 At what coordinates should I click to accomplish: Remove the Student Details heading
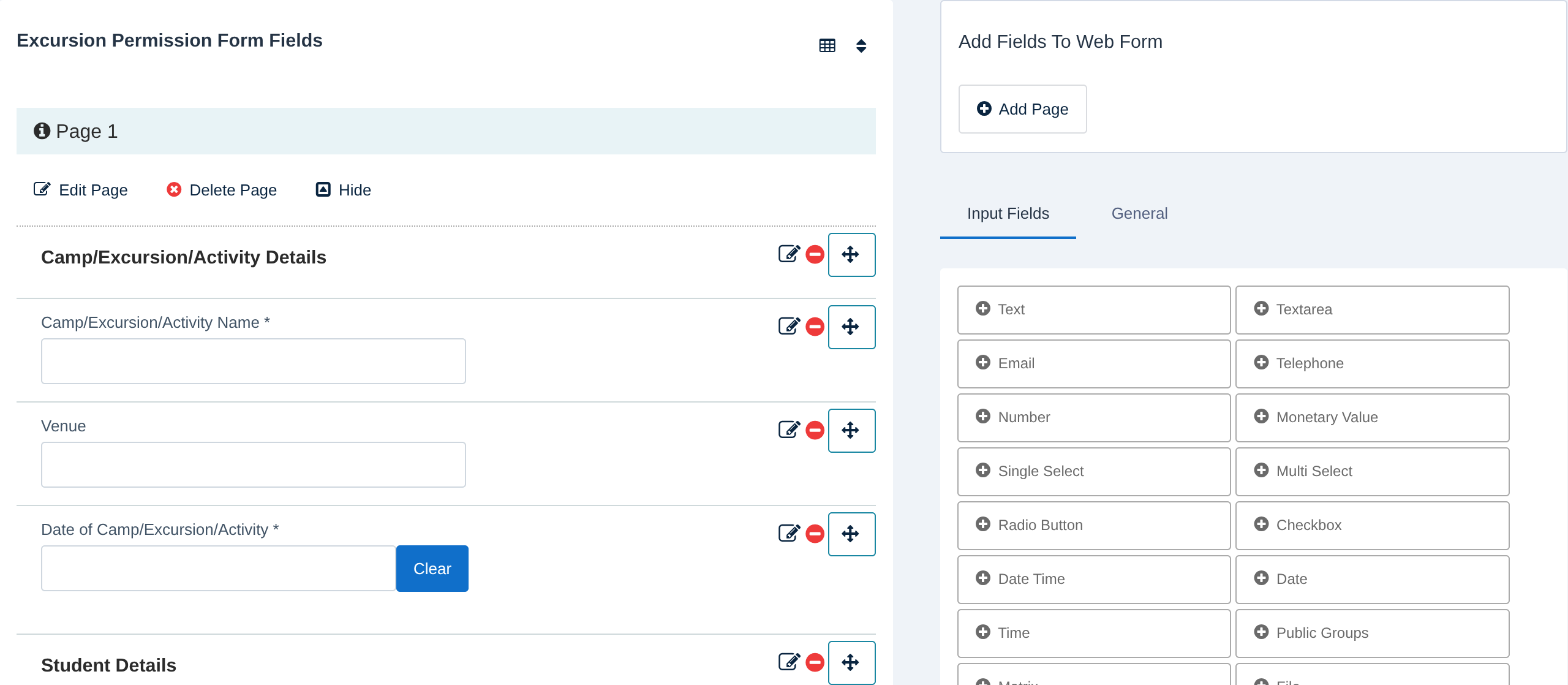pos(815,663)
